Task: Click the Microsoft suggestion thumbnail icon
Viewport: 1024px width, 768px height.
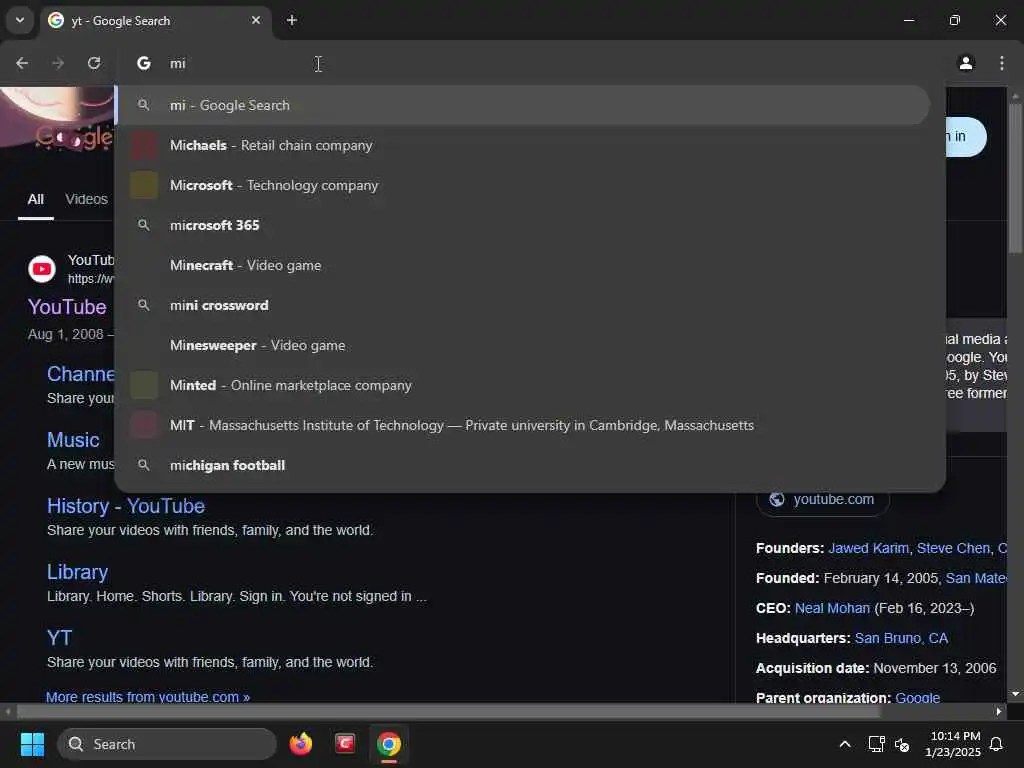Action: point(144,185)
